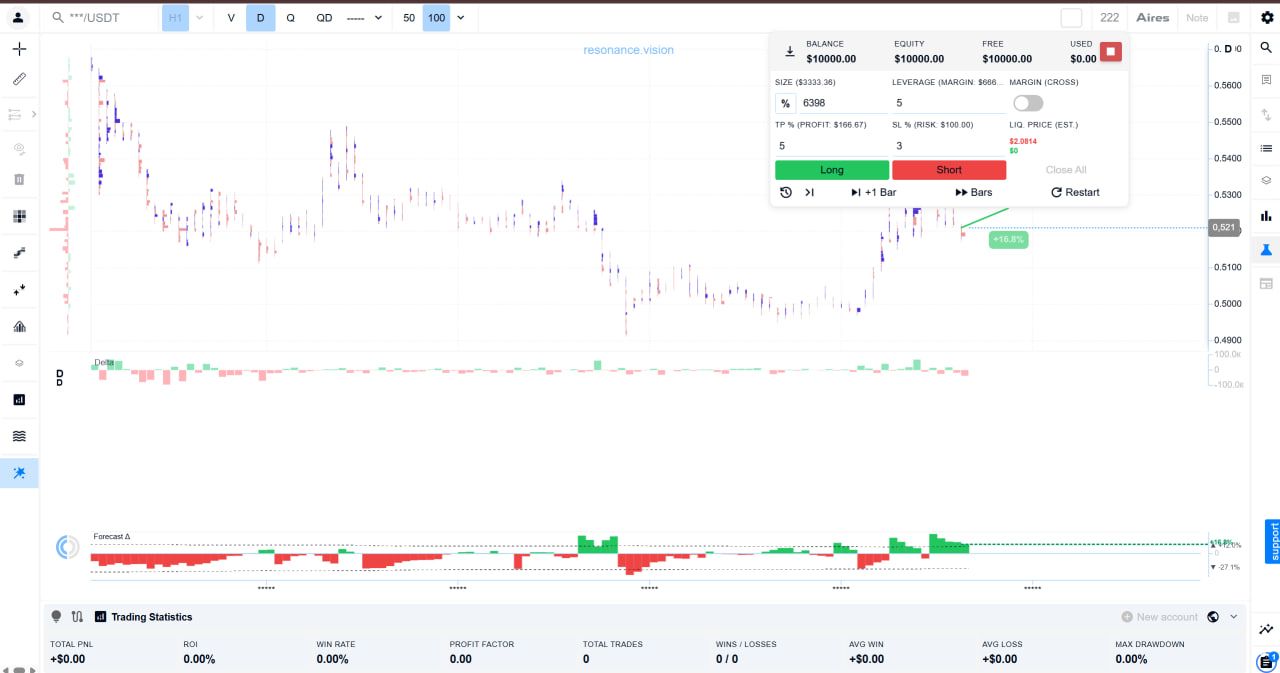Collapse the Trading Statistics panel chevron
The image size is (1280, 673).
coord(1234,617)
